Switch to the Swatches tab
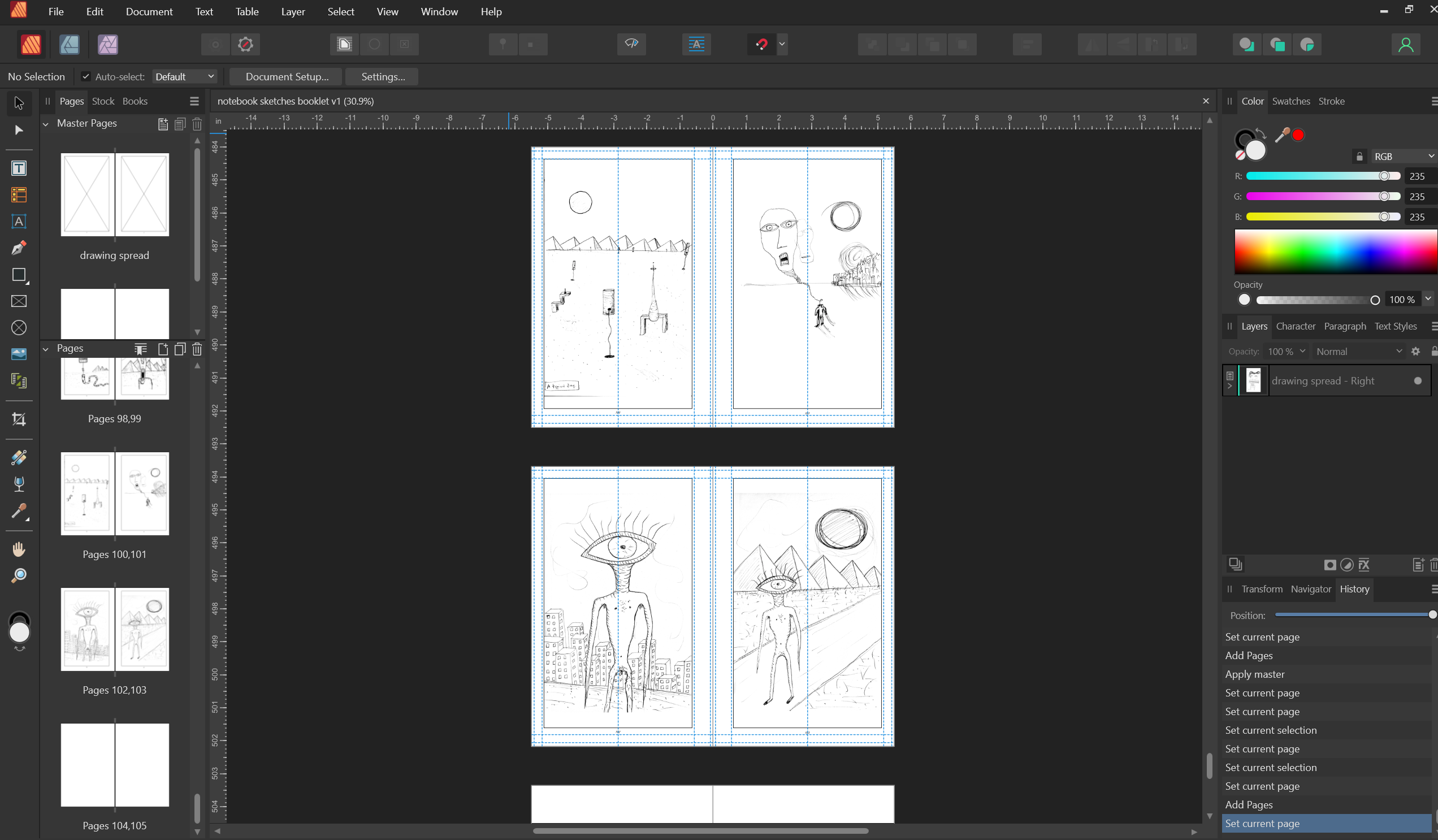The width and height of the screenshot is (1438, 840). tap(1291, 101)
